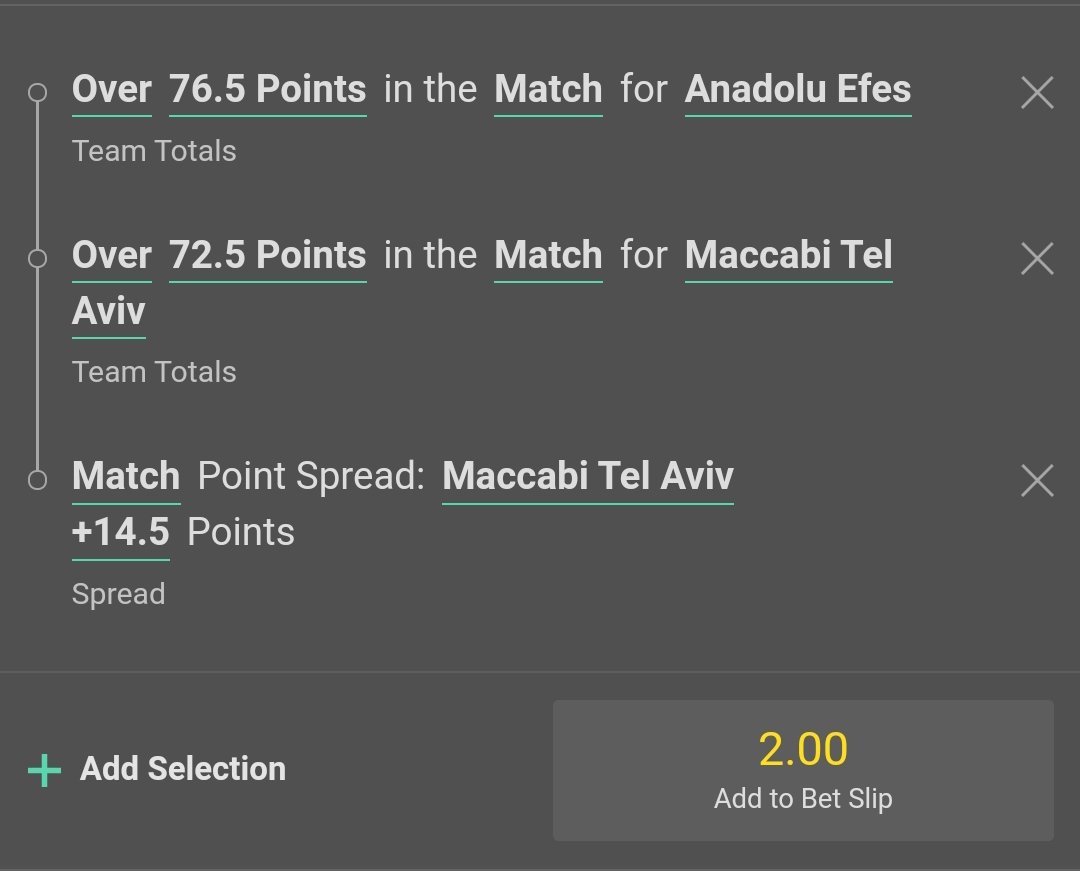1080x871 pixels.
Task: Change the Match period in 72.5 Points selection
Action: point(548,256)
